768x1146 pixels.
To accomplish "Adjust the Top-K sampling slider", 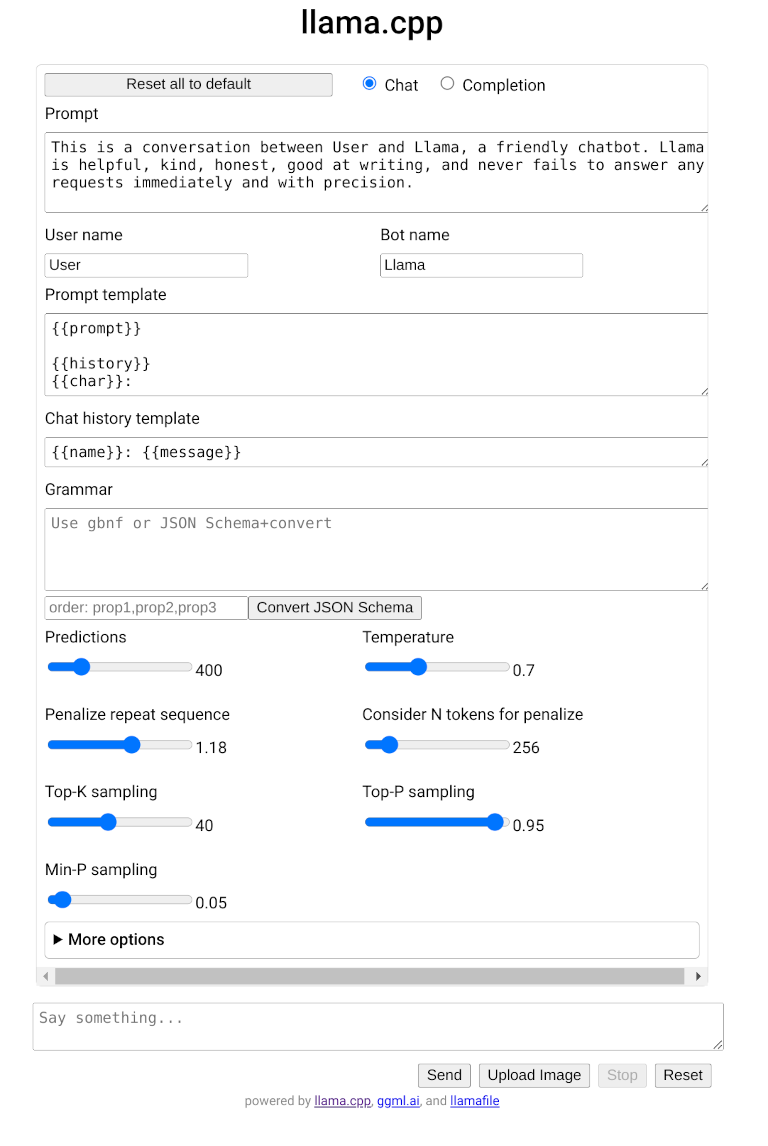I will click(x=120, y=822).
